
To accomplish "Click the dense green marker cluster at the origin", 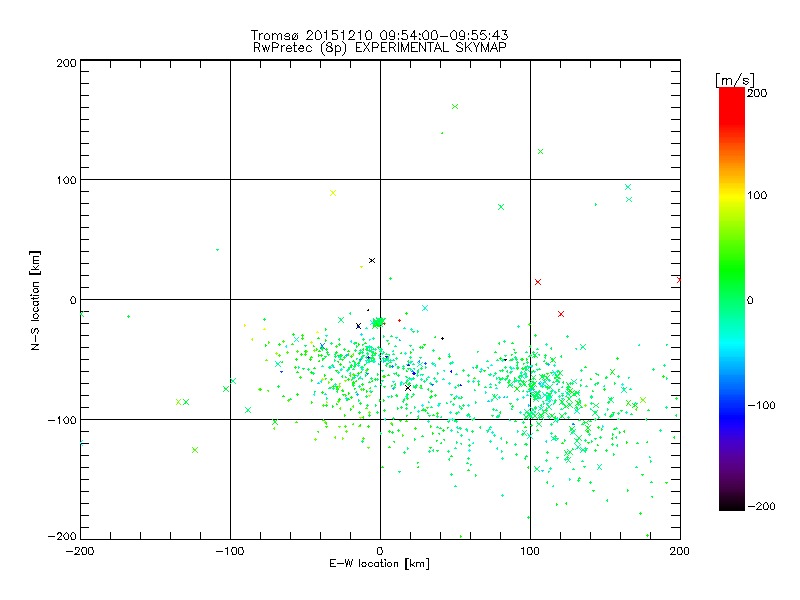I will pos(378,322).
